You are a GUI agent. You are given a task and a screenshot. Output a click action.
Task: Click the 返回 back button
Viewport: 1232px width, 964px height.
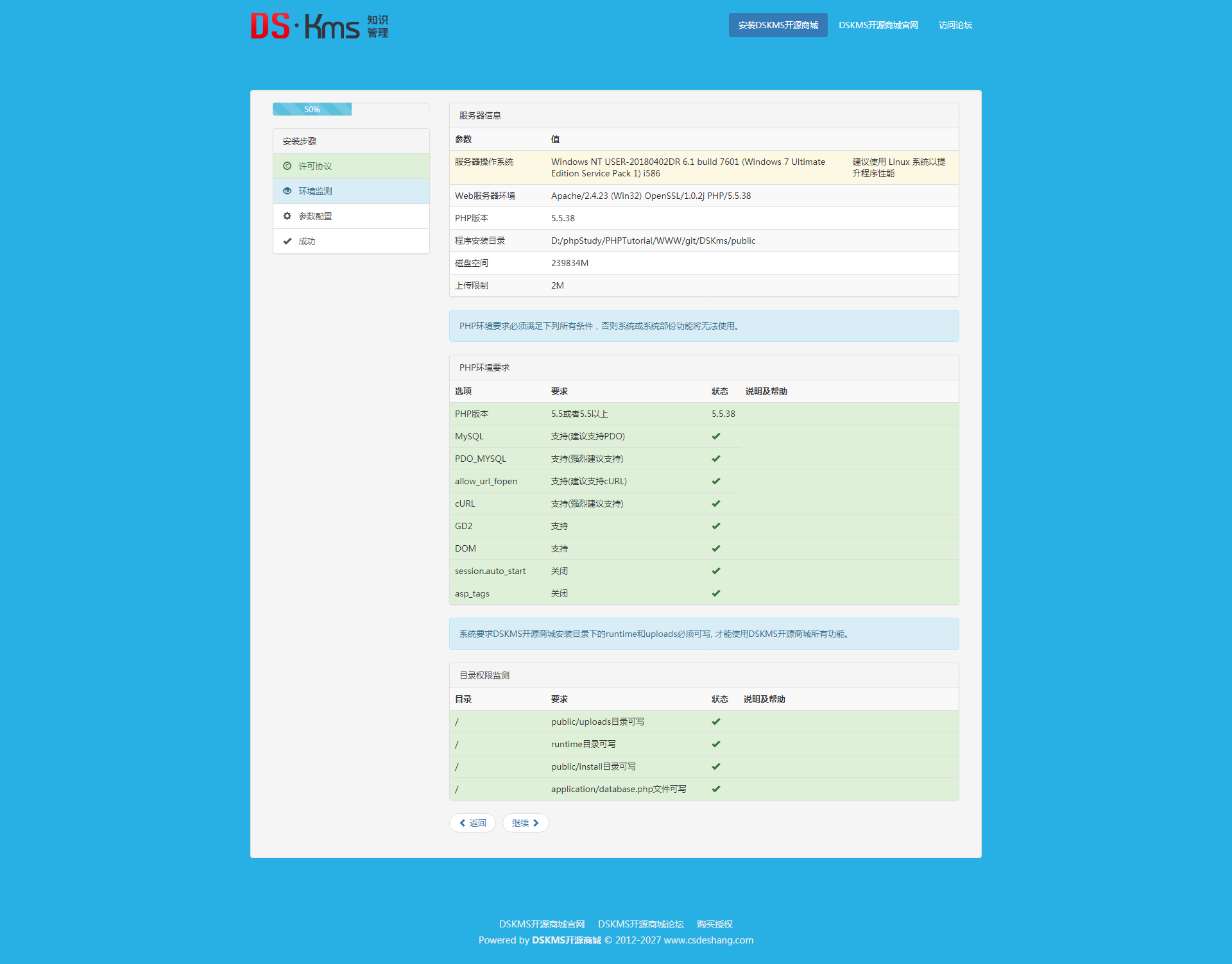[x=472, y=823]
